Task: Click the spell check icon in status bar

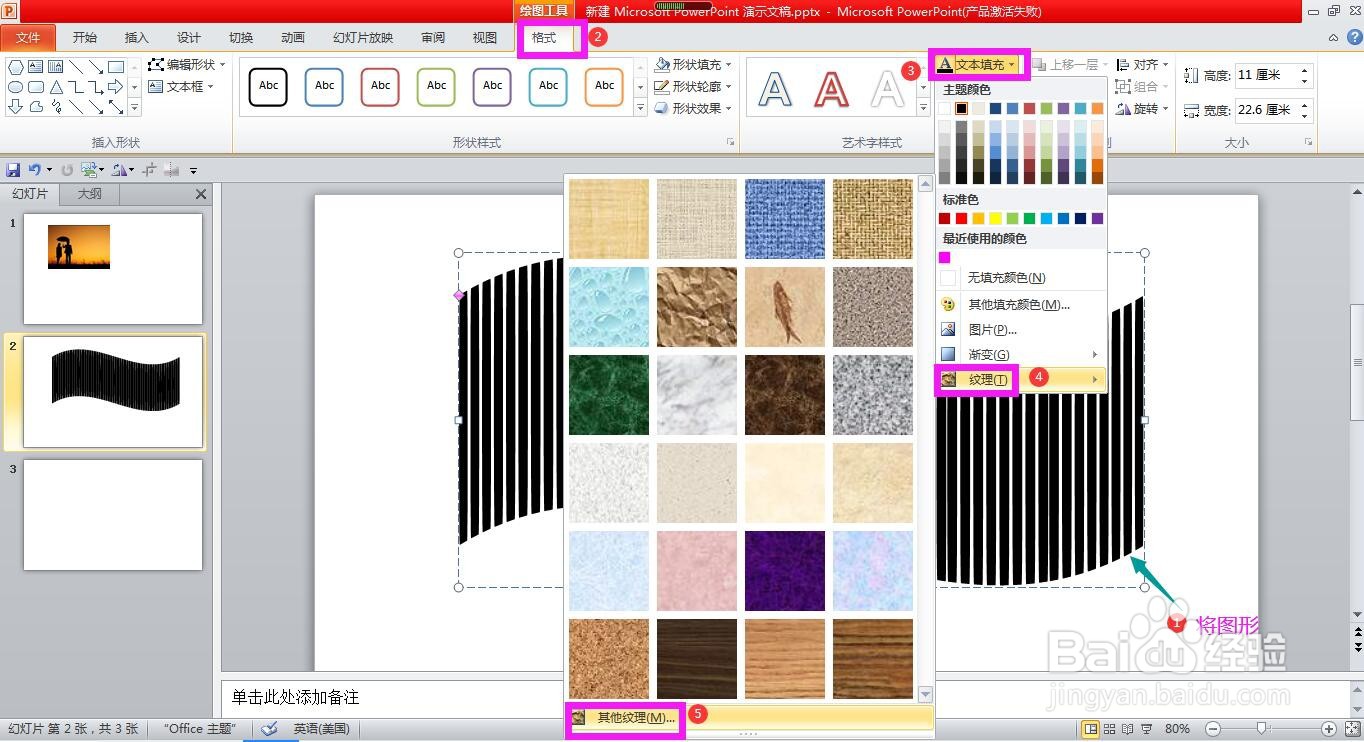Action: [268, 729]
